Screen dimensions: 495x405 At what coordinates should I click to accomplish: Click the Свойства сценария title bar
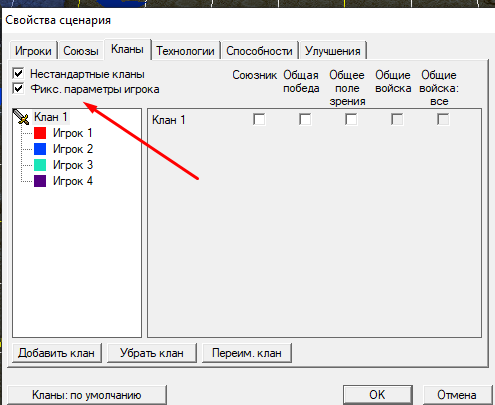[x=248, y=20]
